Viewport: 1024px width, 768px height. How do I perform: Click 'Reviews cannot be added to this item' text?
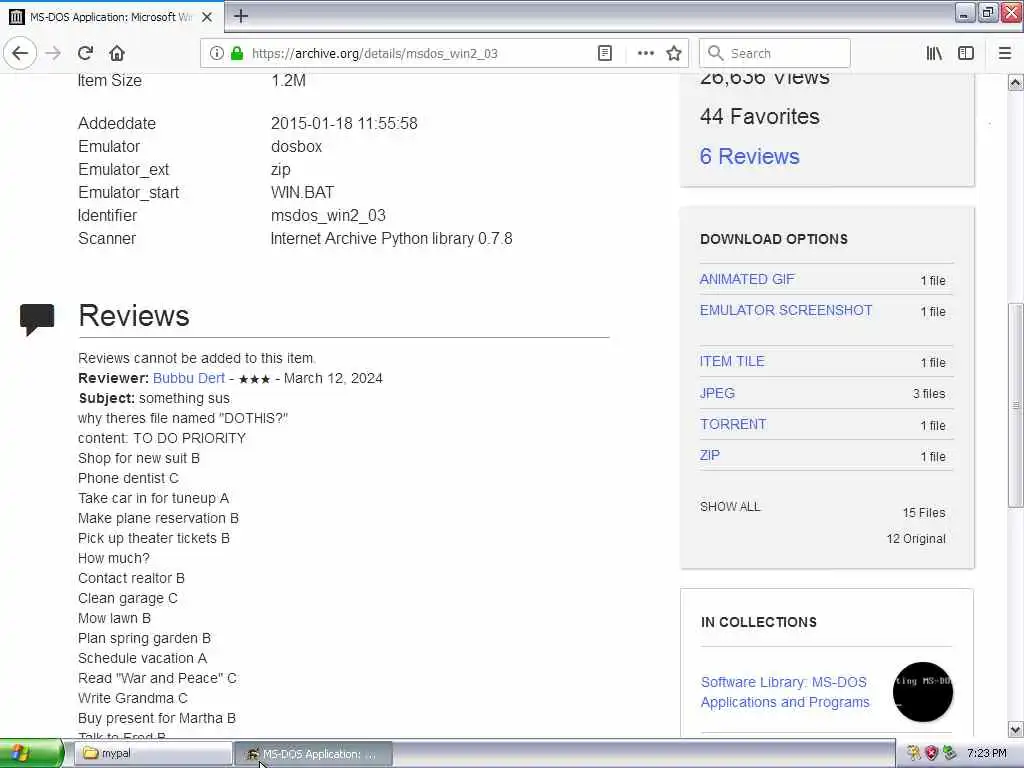point(197,359)
